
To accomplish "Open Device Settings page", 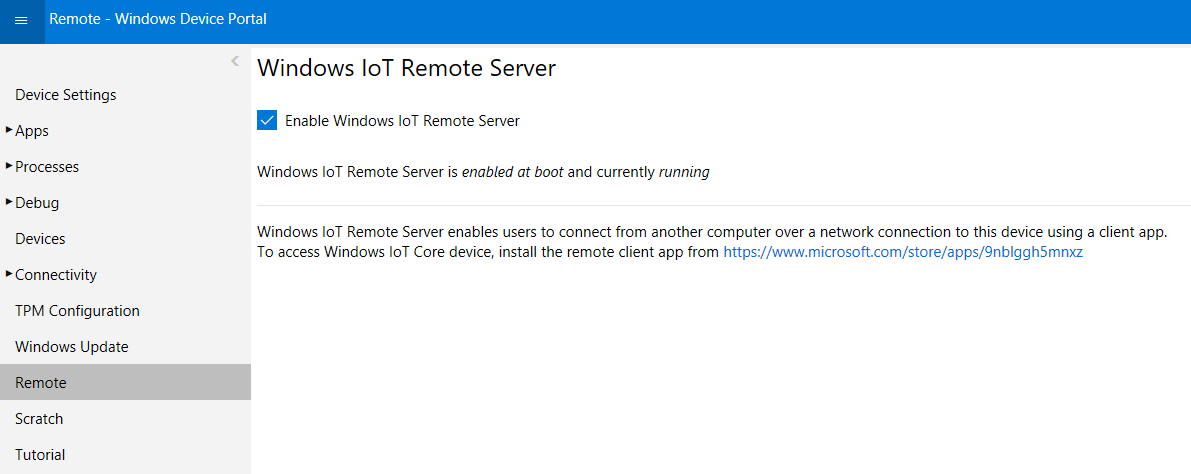I will point(66,95).
